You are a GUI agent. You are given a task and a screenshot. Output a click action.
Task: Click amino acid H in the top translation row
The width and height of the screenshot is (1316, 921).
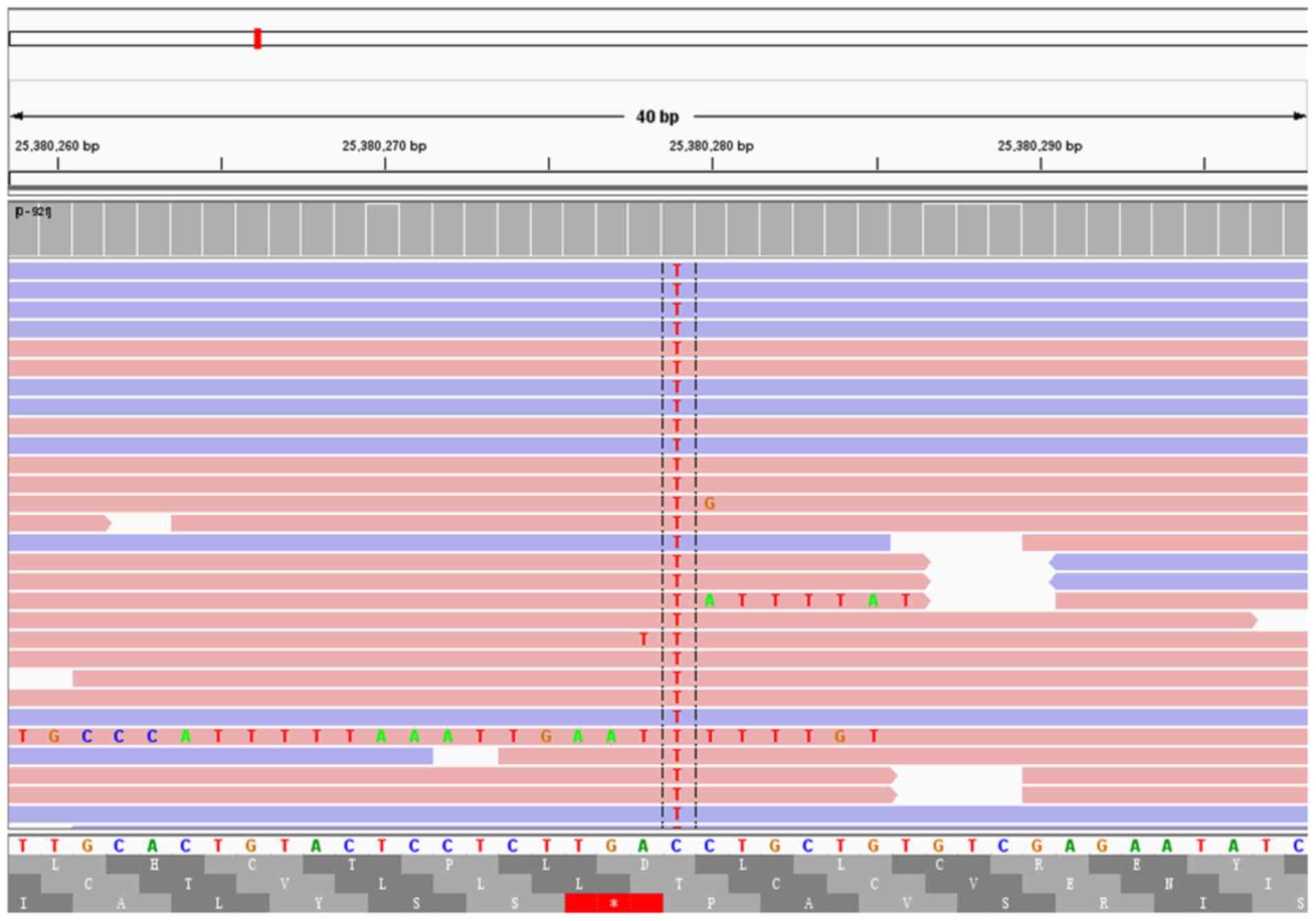pos(154,865)
